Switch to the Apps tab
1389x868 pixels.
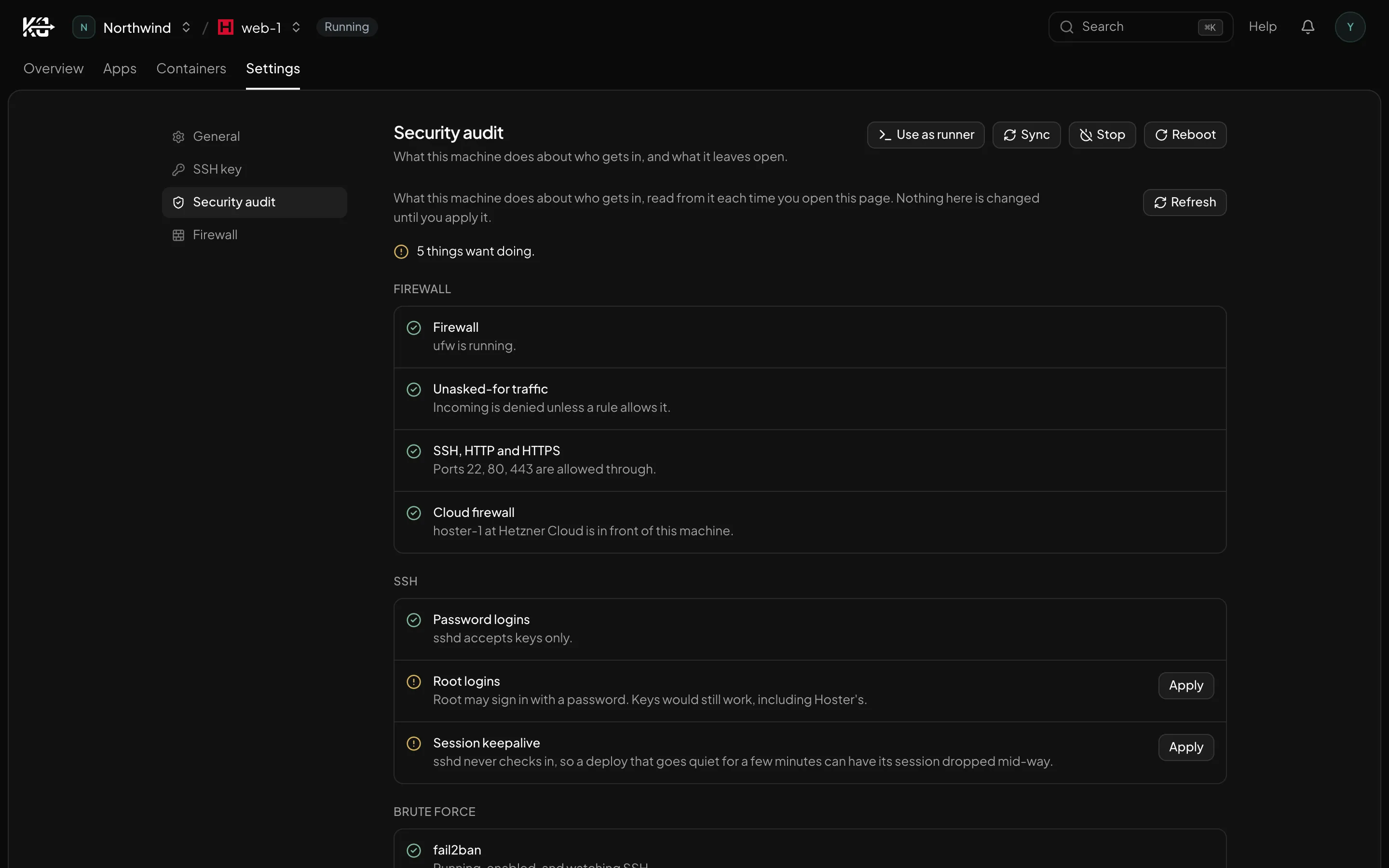click(120, 68)
